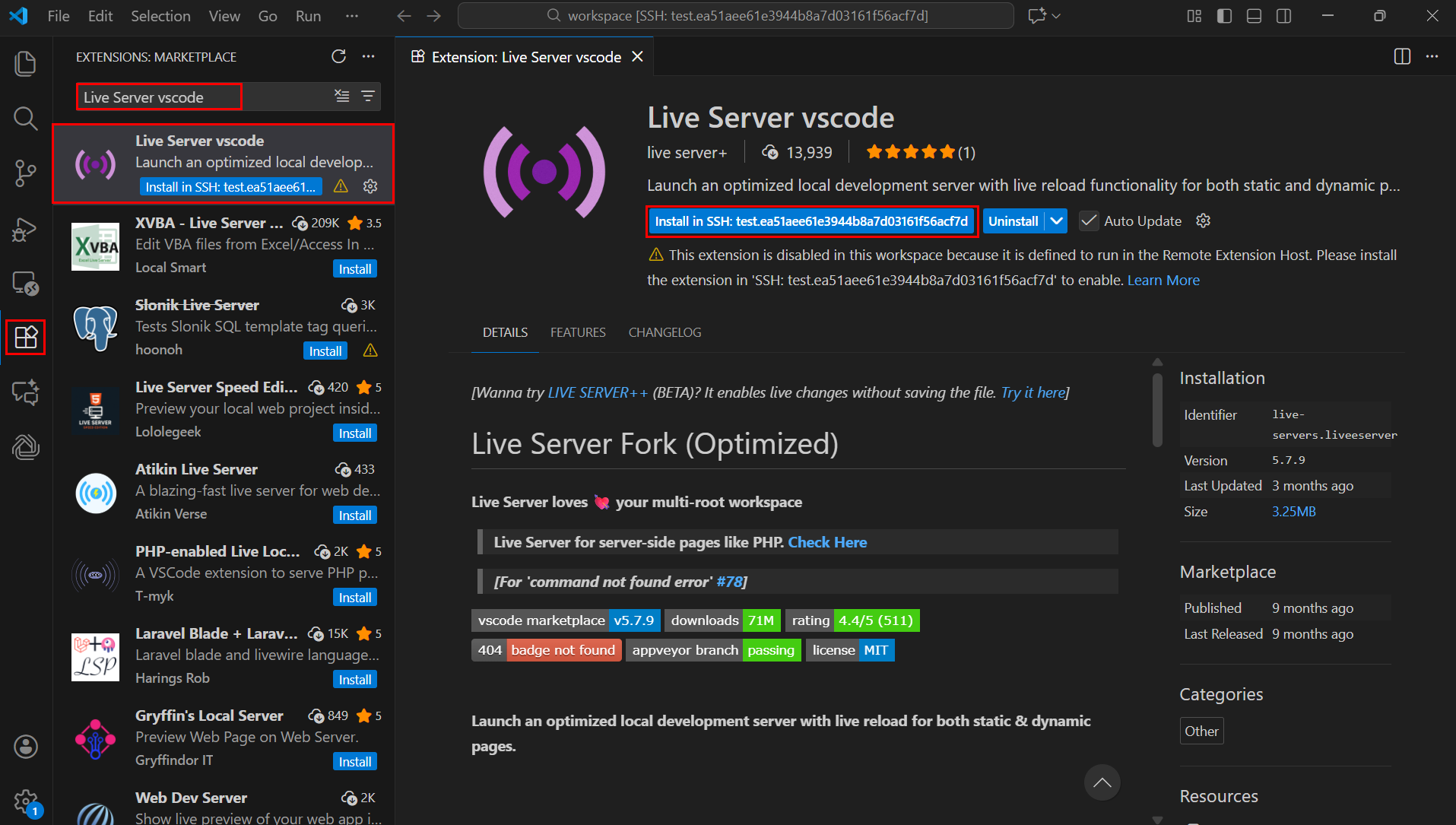
Task: Toggle the bottom panel layout button
Action: click(1254, 16)
